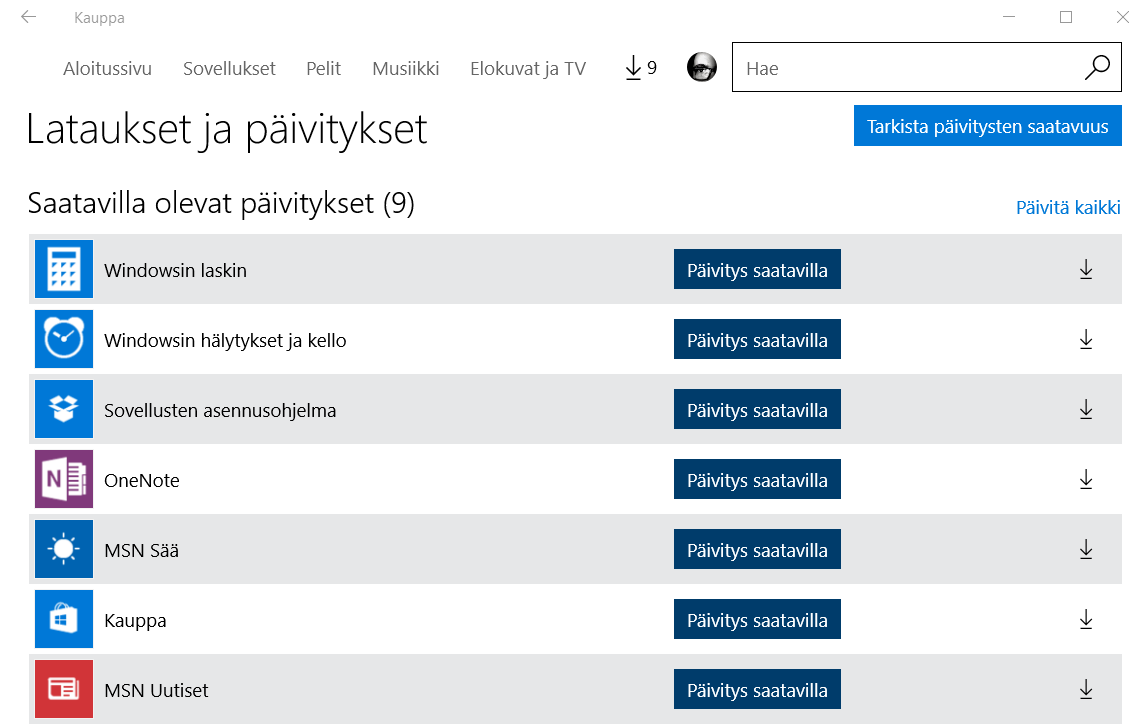Image resolution: width=1135 pixels, height=727 pixels.
Task: Click Saatavilla olevat päivitykset (9) heading
Action: [221, 203]
